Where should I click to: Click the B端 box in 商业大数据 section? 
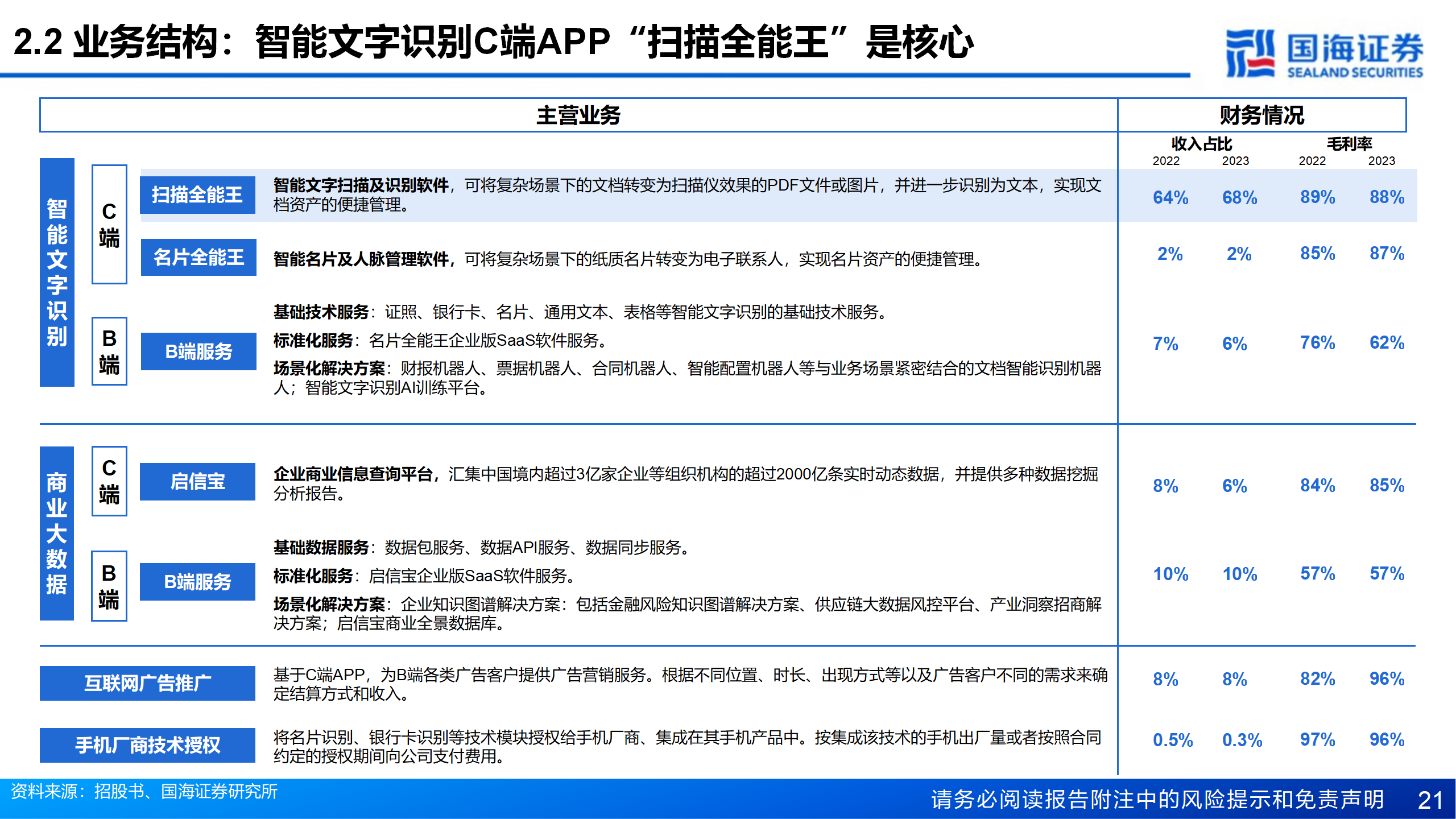tap(109, 586)
